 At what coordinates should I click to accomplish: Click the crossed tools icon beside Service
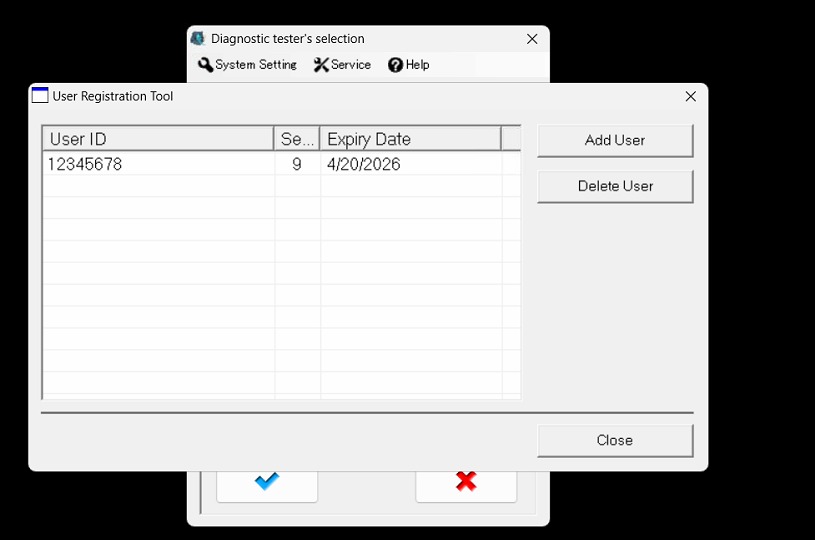point(321,64)
